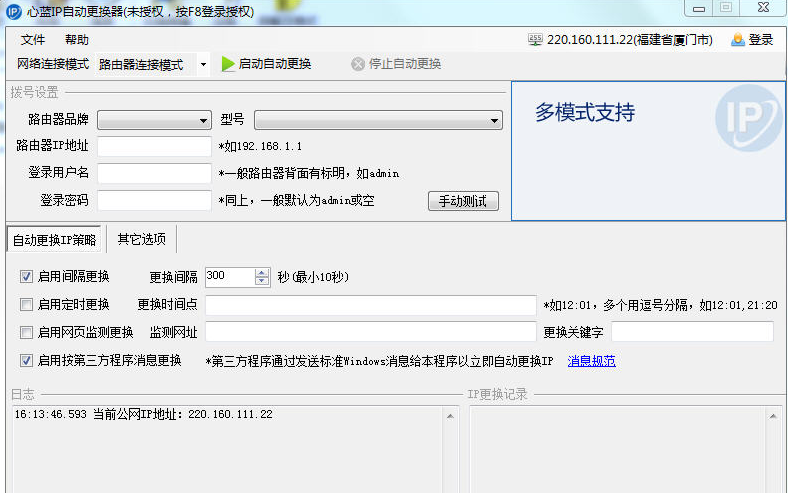The image size is (788, 493).
Task: Open the 消息规范 link
Action: pos(592,361)
